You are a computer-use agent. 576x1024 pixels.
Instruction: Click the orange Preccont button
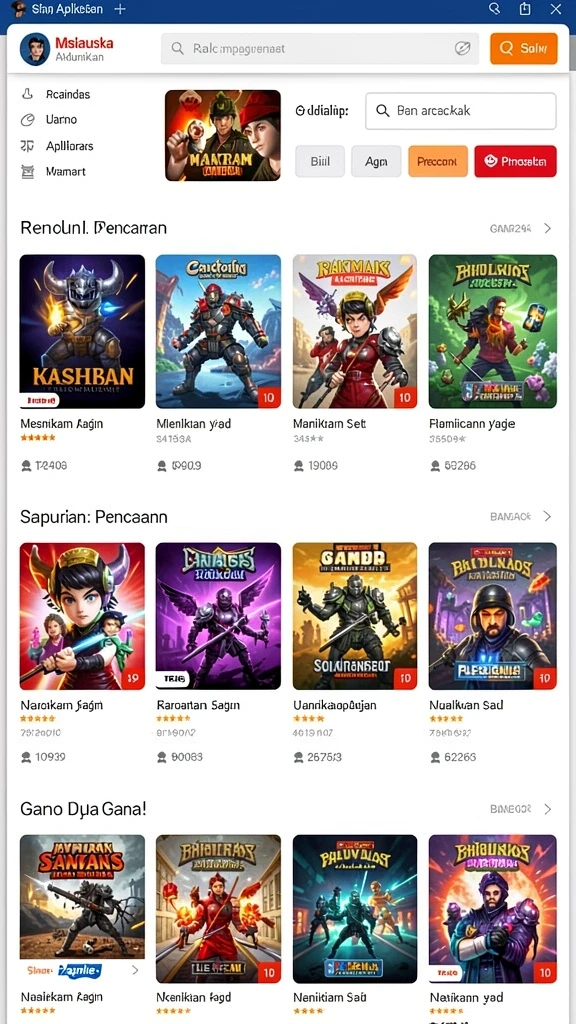(x=438, y=161)
